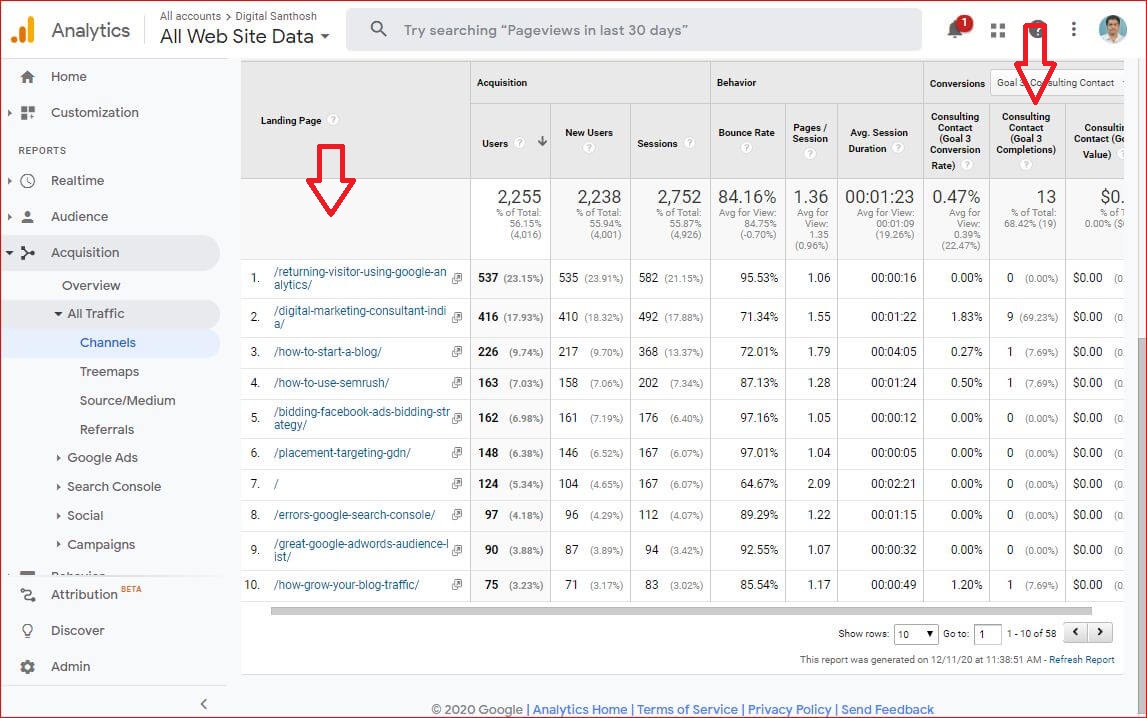Screen dimensions: 1147x718
Task: Open the Home section
Action: pyautogui.click(x=69, y=77)
